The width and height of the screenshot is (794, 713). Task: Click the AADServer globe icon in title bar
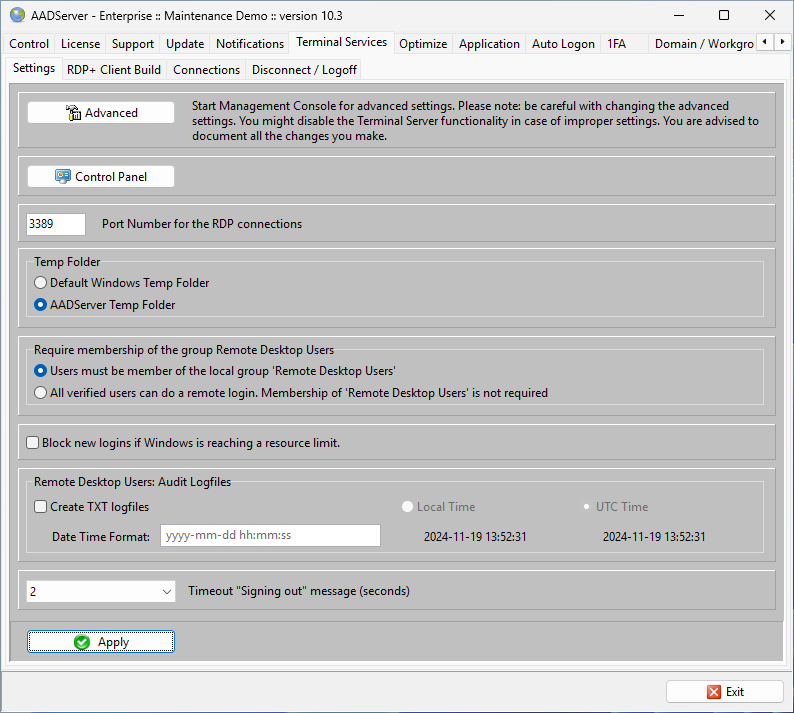point(17,15)
